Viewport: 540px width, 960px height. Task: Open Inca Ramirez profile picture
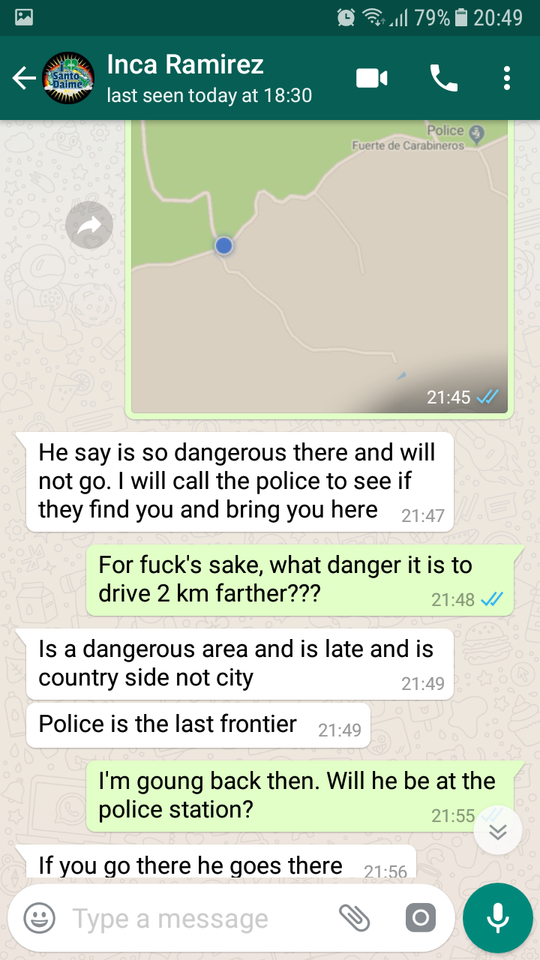pos(68,78)
